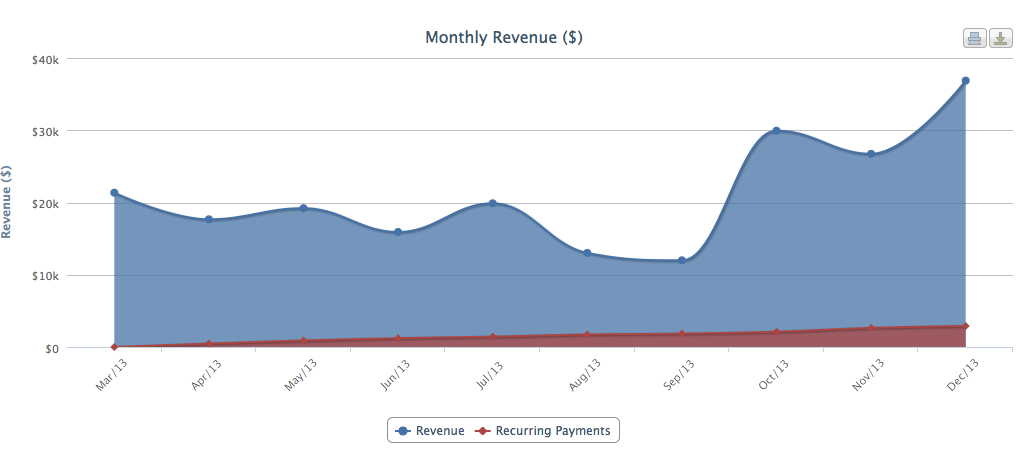1024x454 pixels.
Task: Click the "Monthly Revenue ($)" chart title
Action: tap(504, 38)
